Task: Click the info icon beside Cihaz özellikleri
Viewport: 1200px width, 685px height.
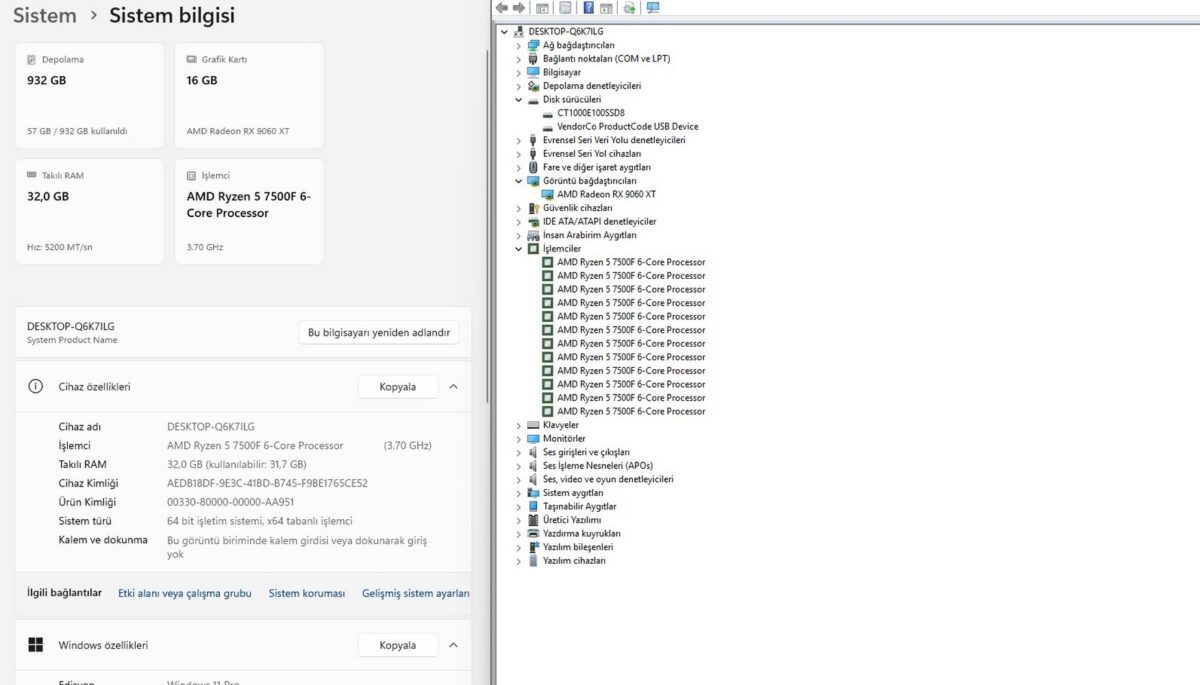Action: tap(35, 386)
